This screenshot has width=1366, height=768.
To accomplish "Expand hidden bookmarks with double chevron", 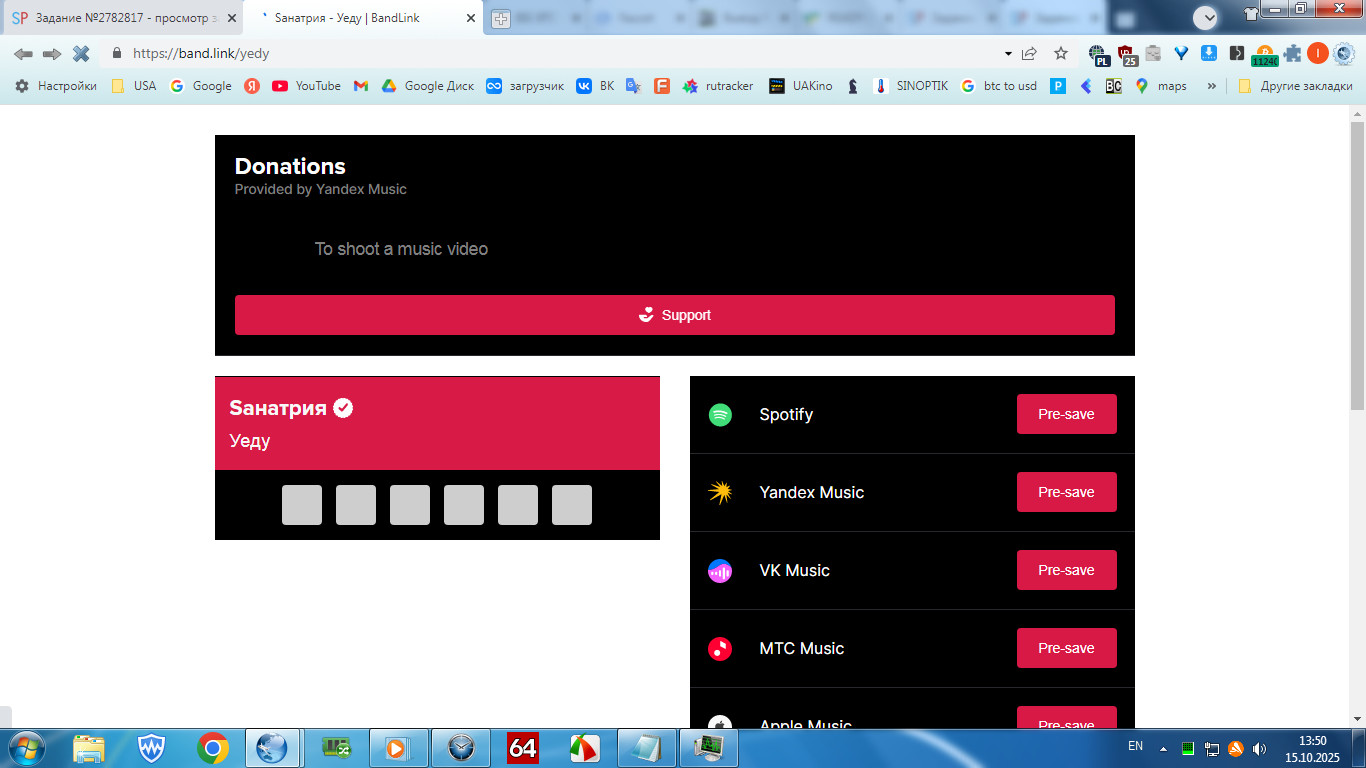I will click(x=1213, y=86).
